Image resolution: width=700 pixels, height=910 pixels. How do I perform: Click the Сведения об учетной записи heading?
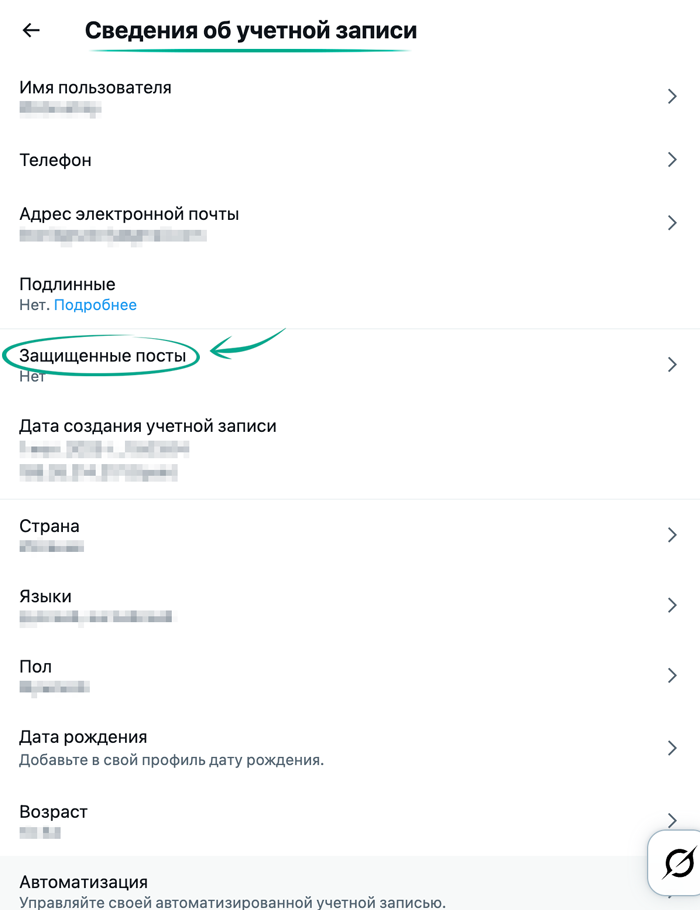250,31
